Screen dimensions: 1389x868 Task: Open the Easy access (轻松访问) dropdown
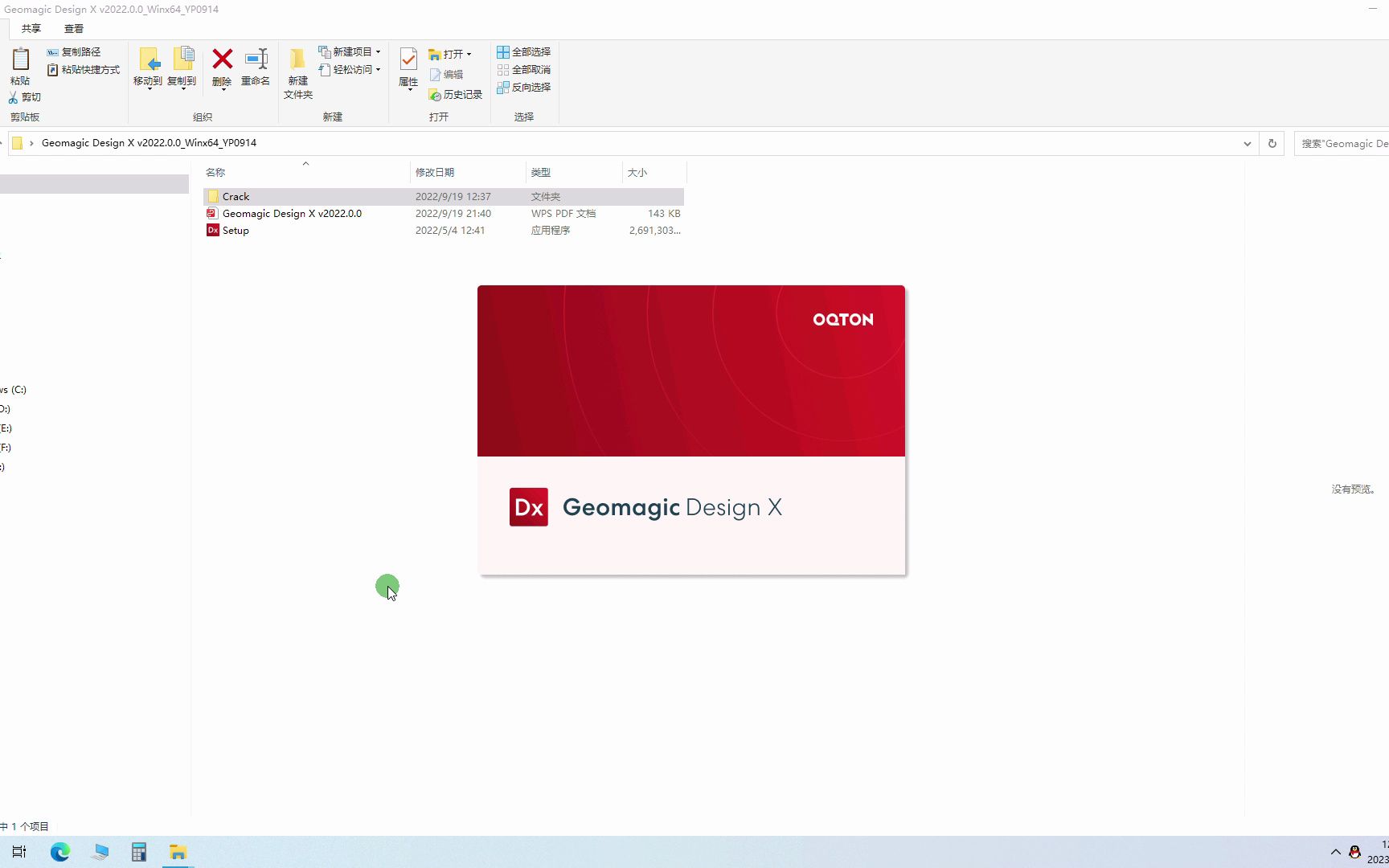tap(350, 70)
